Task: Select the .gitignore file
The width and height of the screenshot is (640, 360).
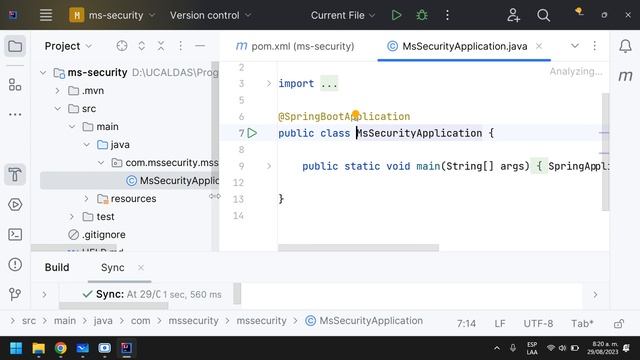Action: [97, 235]
